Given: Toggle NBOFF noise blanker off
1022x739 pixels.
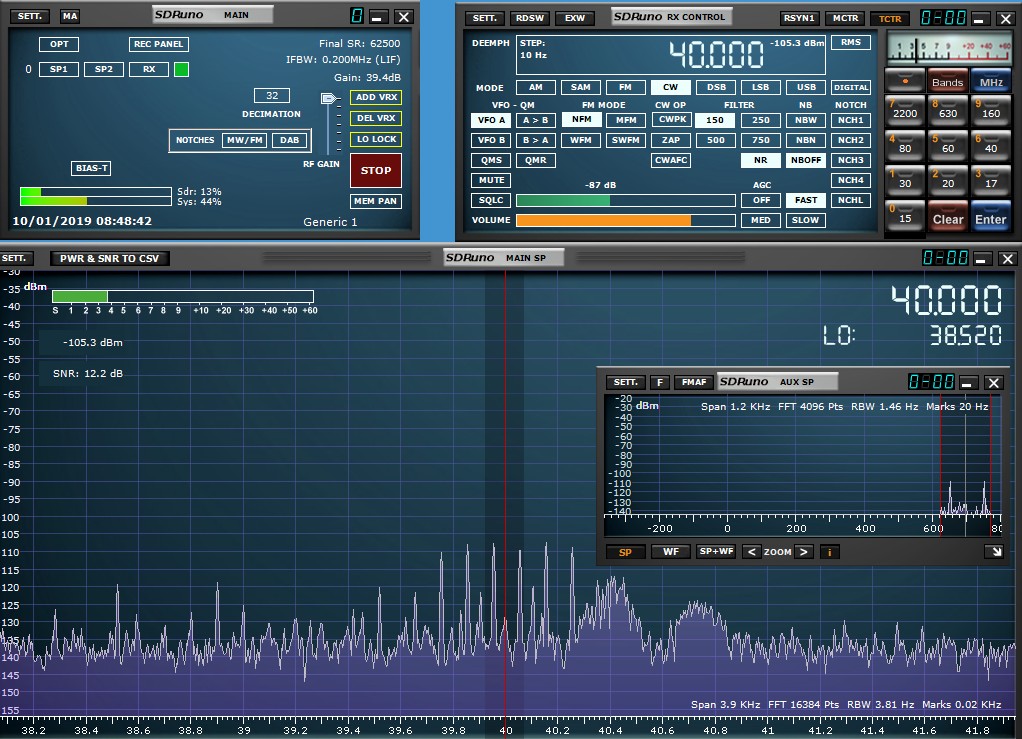Looking at the screenshot, I should point(806,160).
